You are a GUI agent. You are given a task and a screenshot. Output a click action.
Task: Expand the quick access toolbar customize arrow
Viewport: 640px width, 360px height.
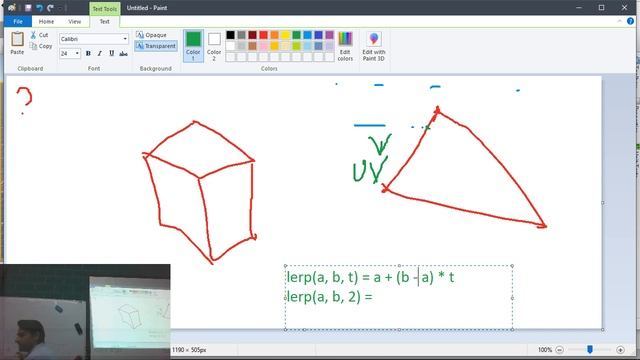tap(60, 8)
